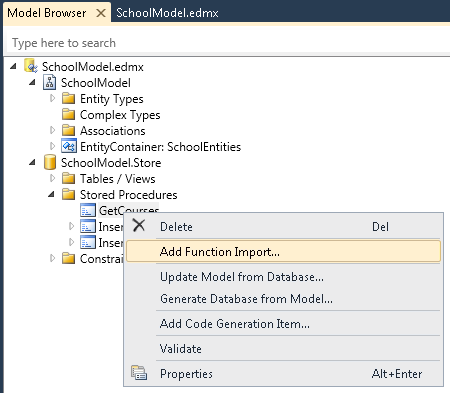Collapse the Stored Procedures folder

pyautogui.click(x=51, y=194)
